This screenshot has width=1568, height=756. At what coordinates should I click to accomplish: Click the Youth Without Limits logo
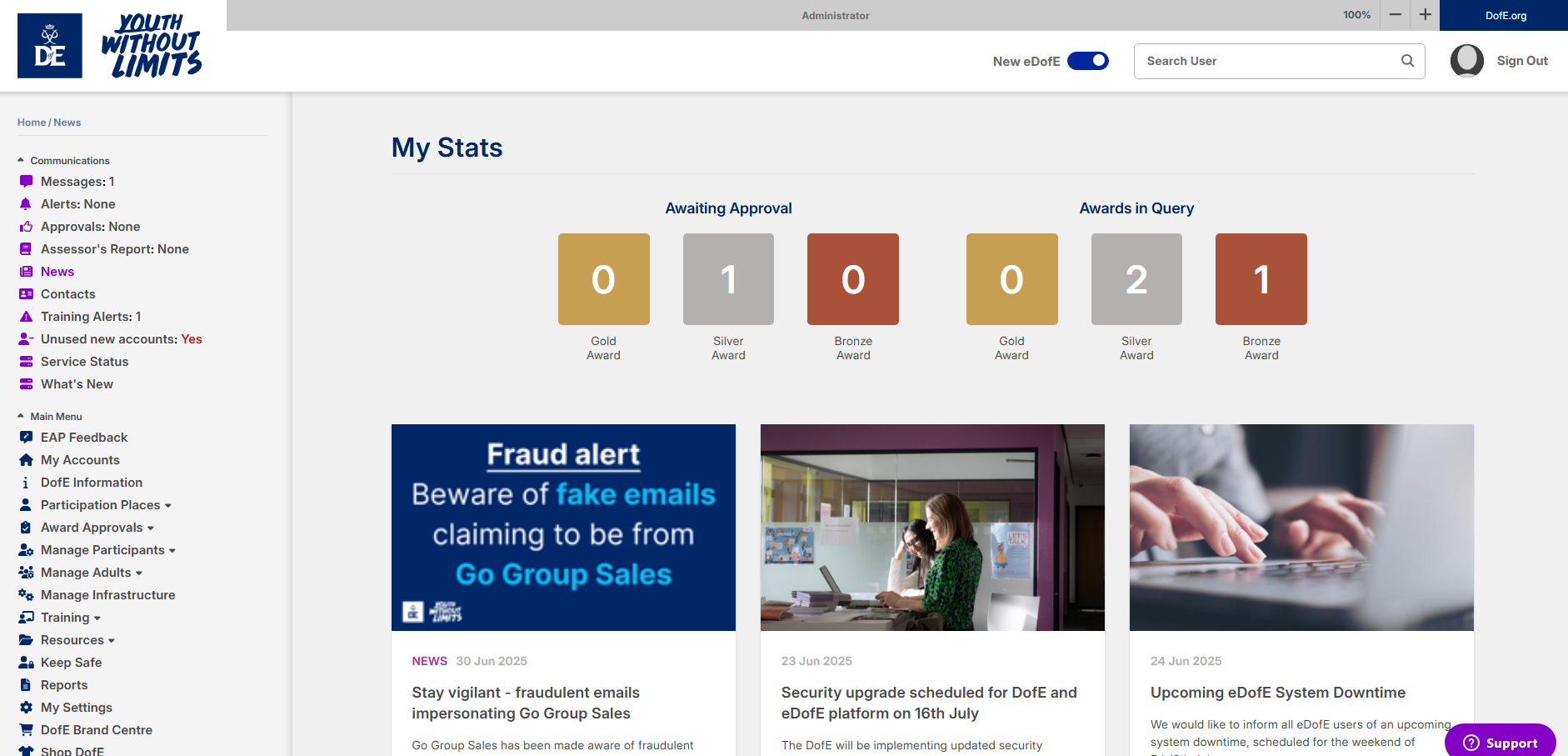[x=151, y=46]
